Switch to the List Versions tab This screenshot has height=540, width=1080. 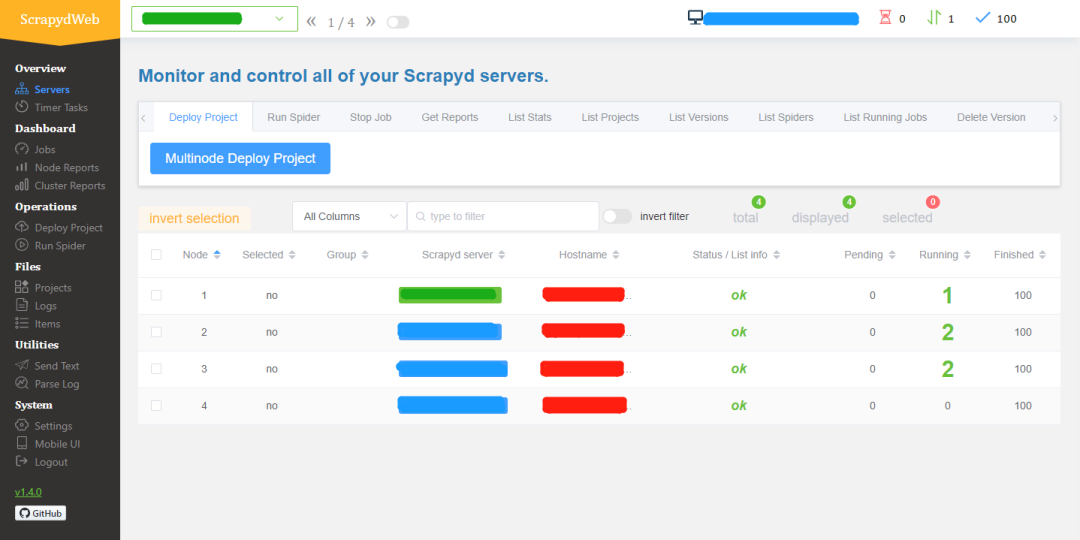click(698, 117)
